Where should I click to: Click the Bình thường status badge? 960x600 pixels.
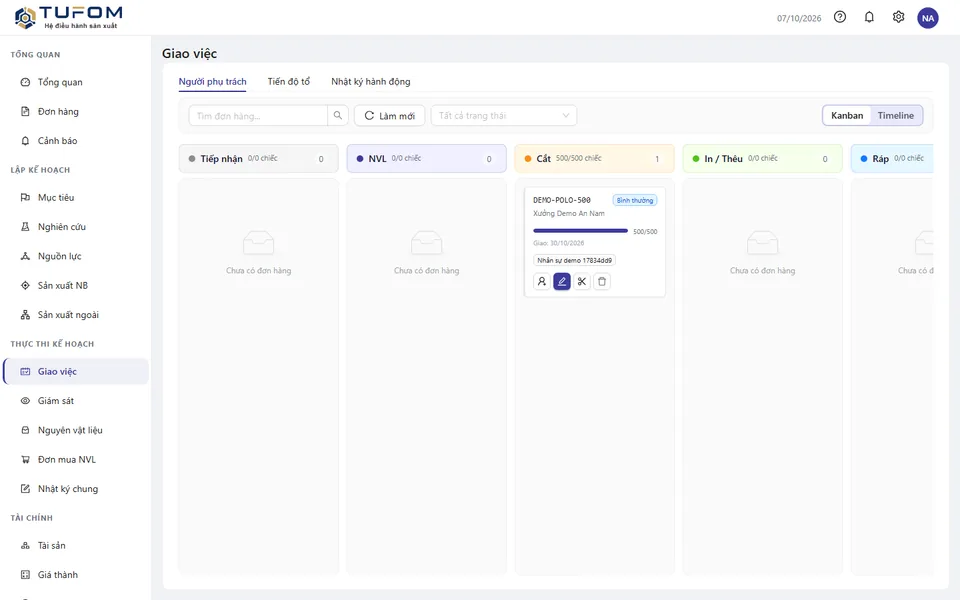pos(635,200)
